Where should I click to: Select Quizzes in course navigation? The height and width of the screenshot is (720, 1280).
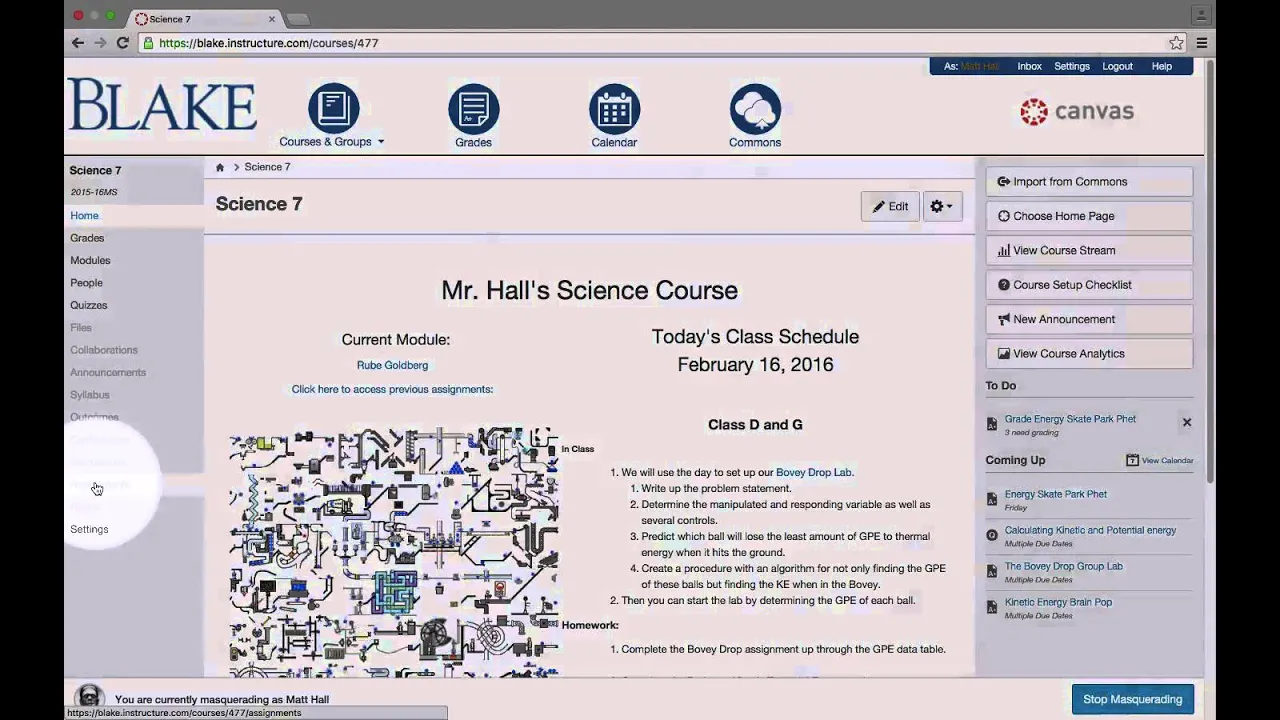pos(88,305)
